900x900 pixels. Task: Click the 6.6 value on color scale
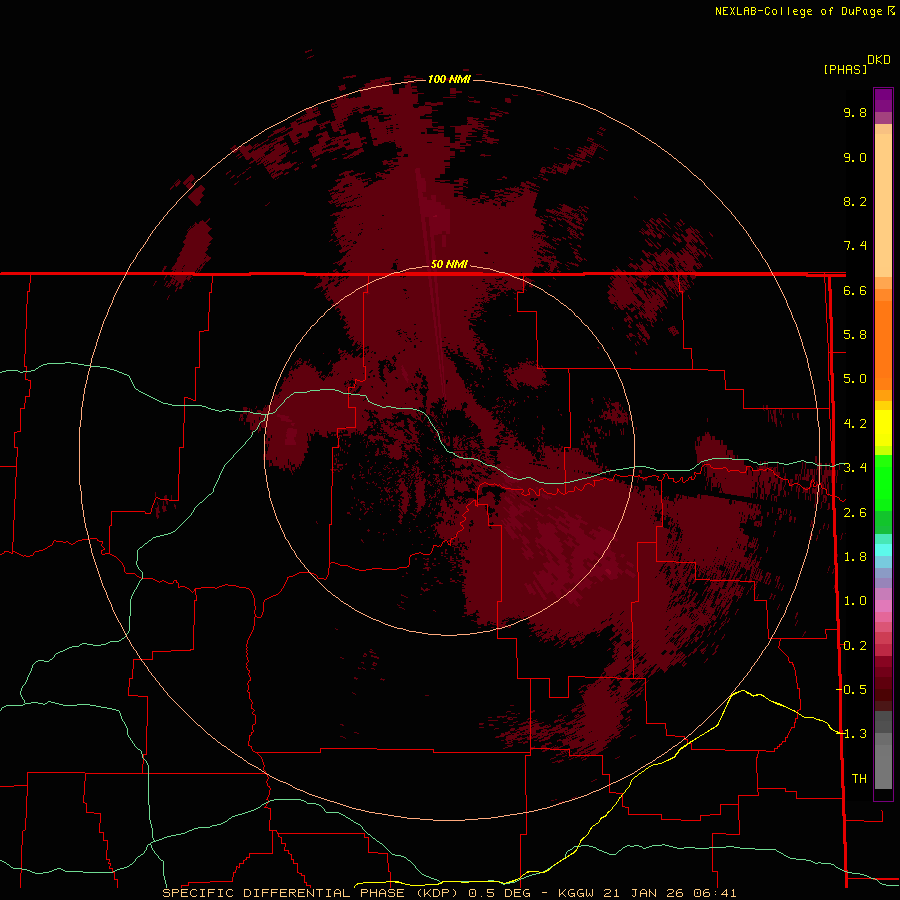855,290
